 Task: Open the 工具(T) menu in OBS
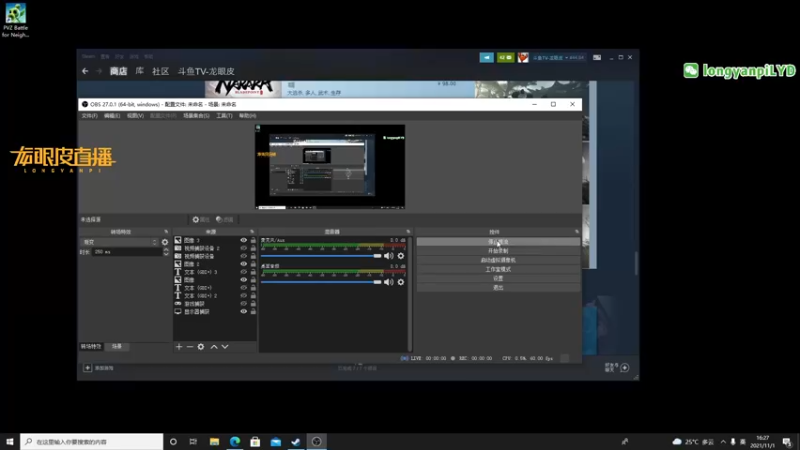pyautogui.click(x=224, y=116)
